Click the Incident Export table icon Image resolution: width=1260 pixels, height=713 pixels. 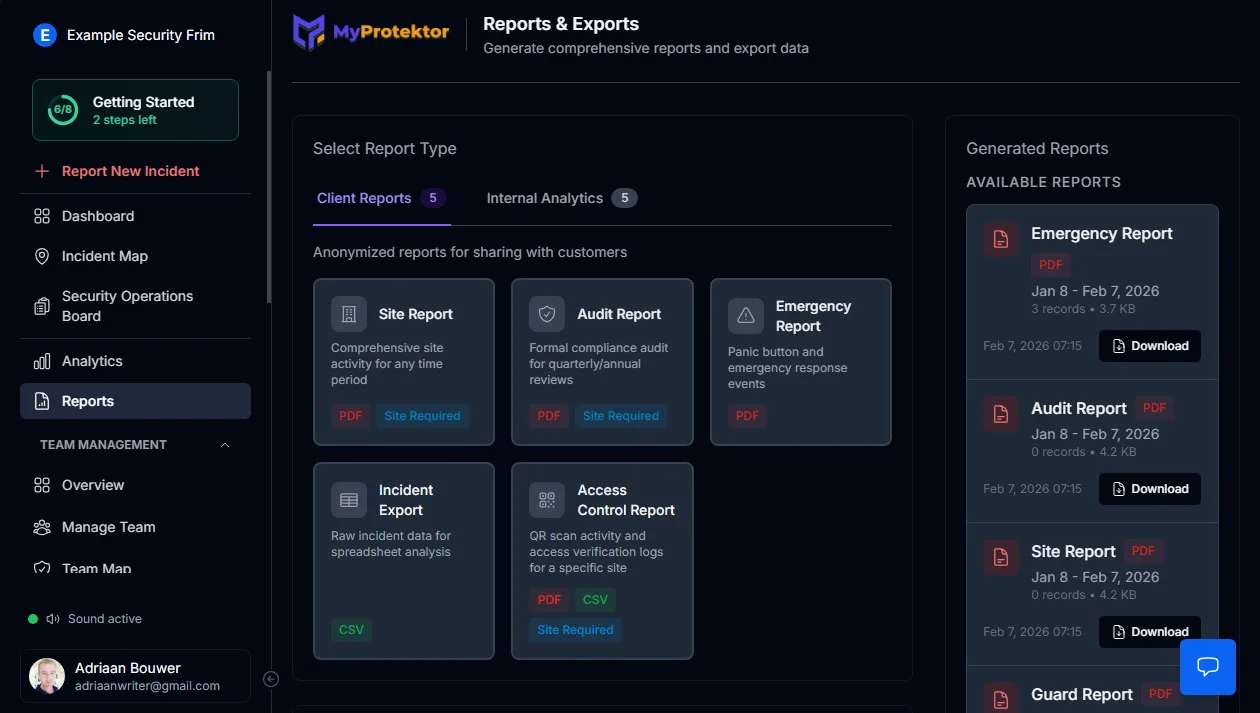click(x=349, y=500)
